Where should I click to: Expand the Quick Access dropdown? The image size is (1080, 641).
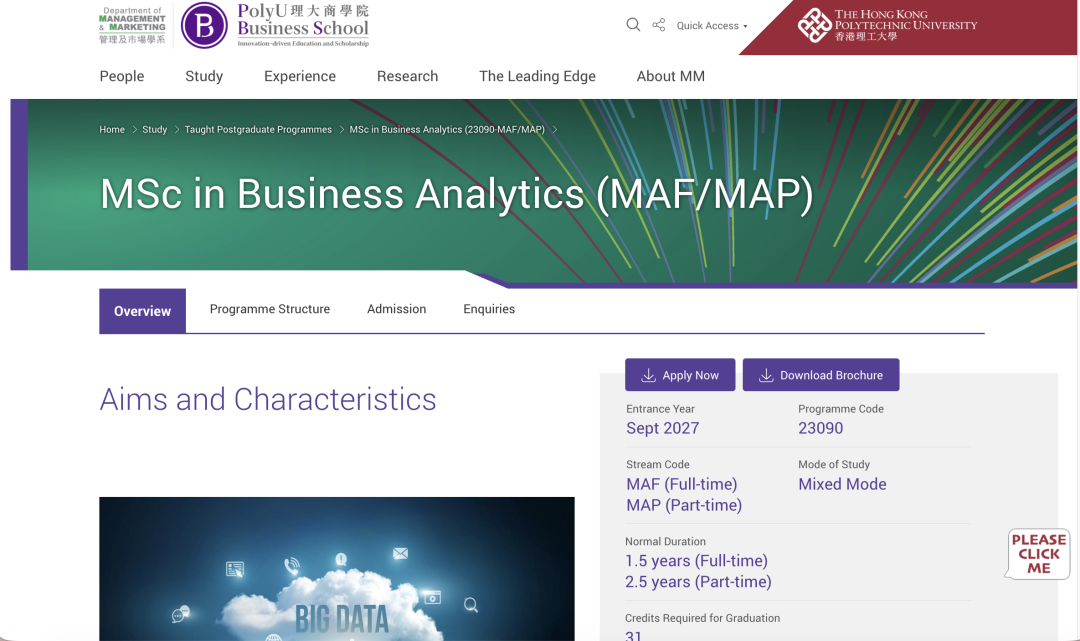point(712,25)
